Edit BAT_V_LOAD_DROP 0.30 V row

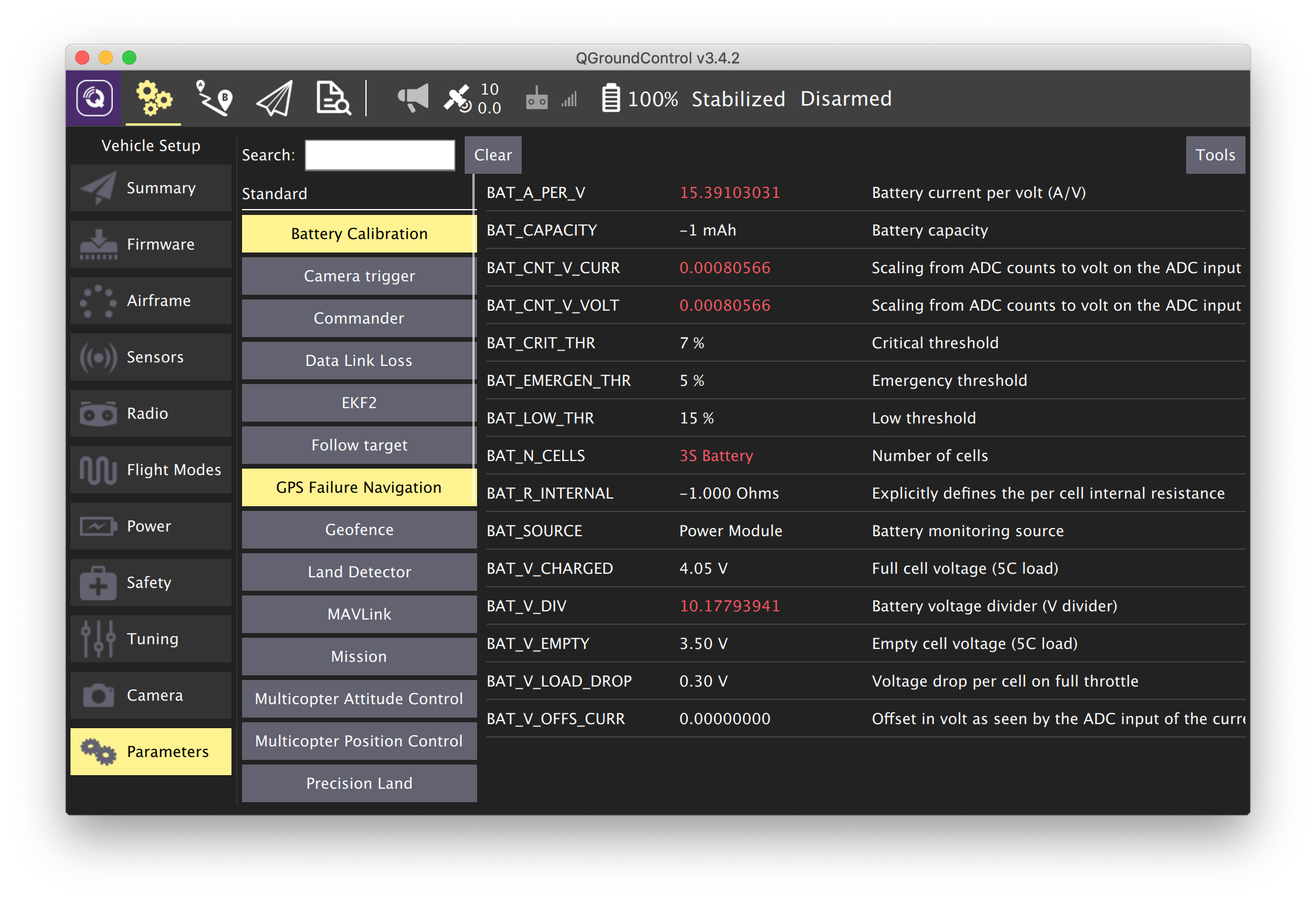click(865, 681)
